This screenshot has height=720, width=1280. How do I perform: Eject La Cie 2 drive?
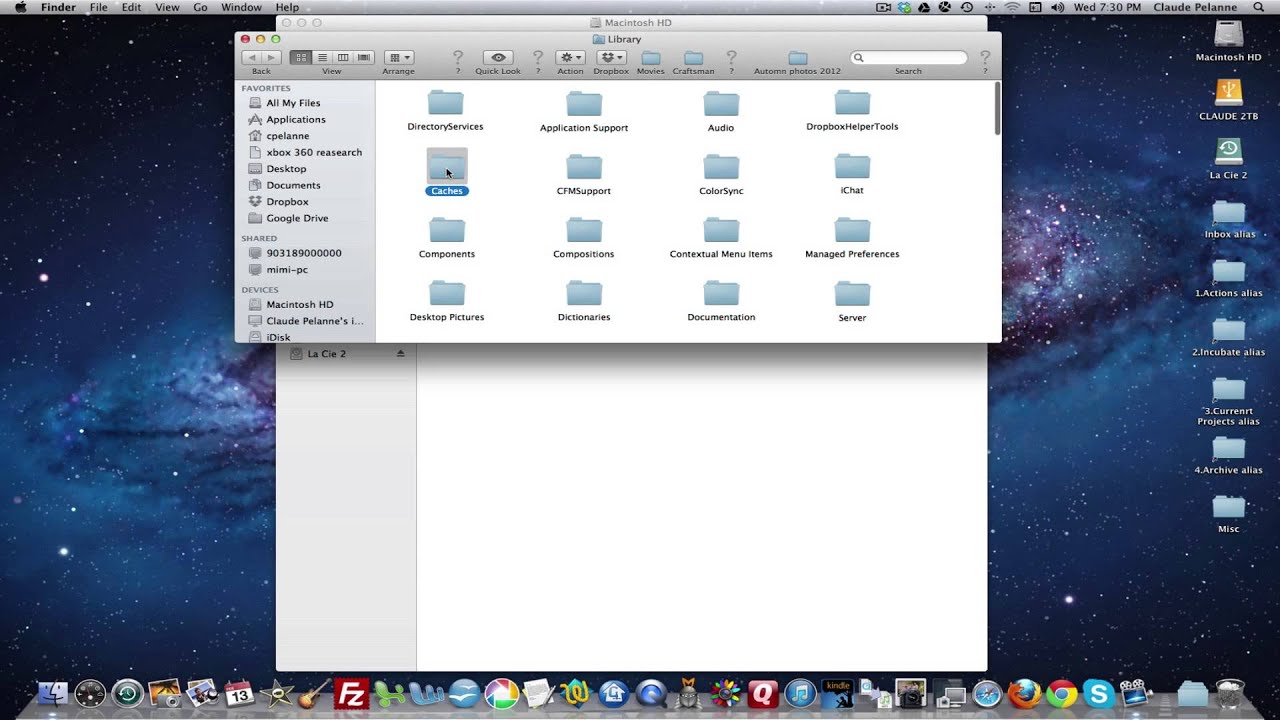[401, 354]
